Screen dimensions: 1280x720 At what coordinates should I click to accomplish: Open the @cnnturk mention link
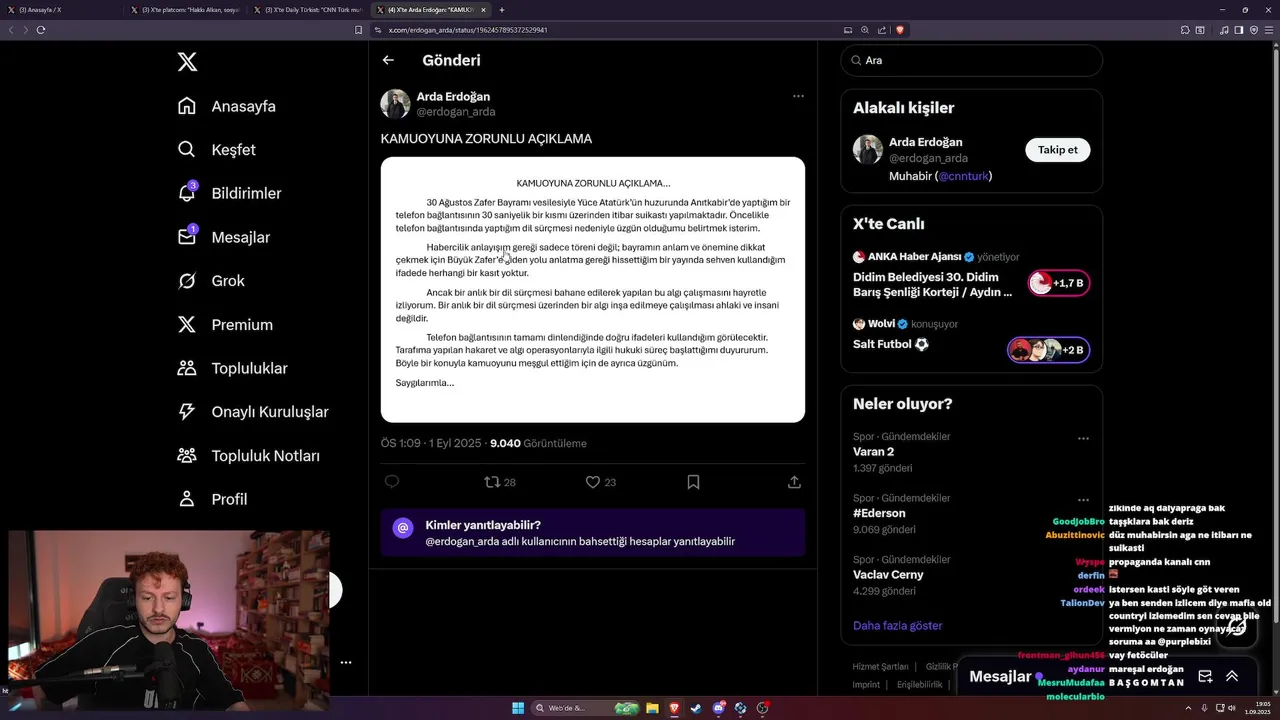[963, 176]
